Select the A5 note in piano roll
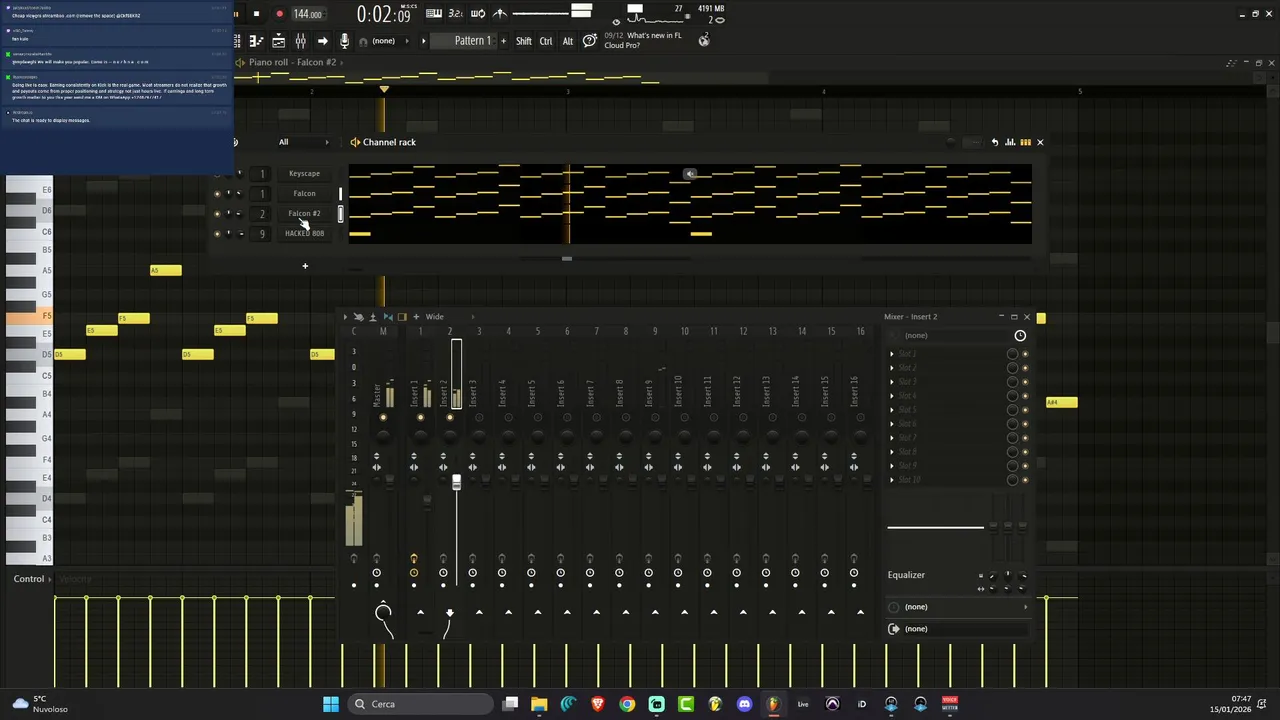Screen dimensions: 1280x720 pos(166,270)
